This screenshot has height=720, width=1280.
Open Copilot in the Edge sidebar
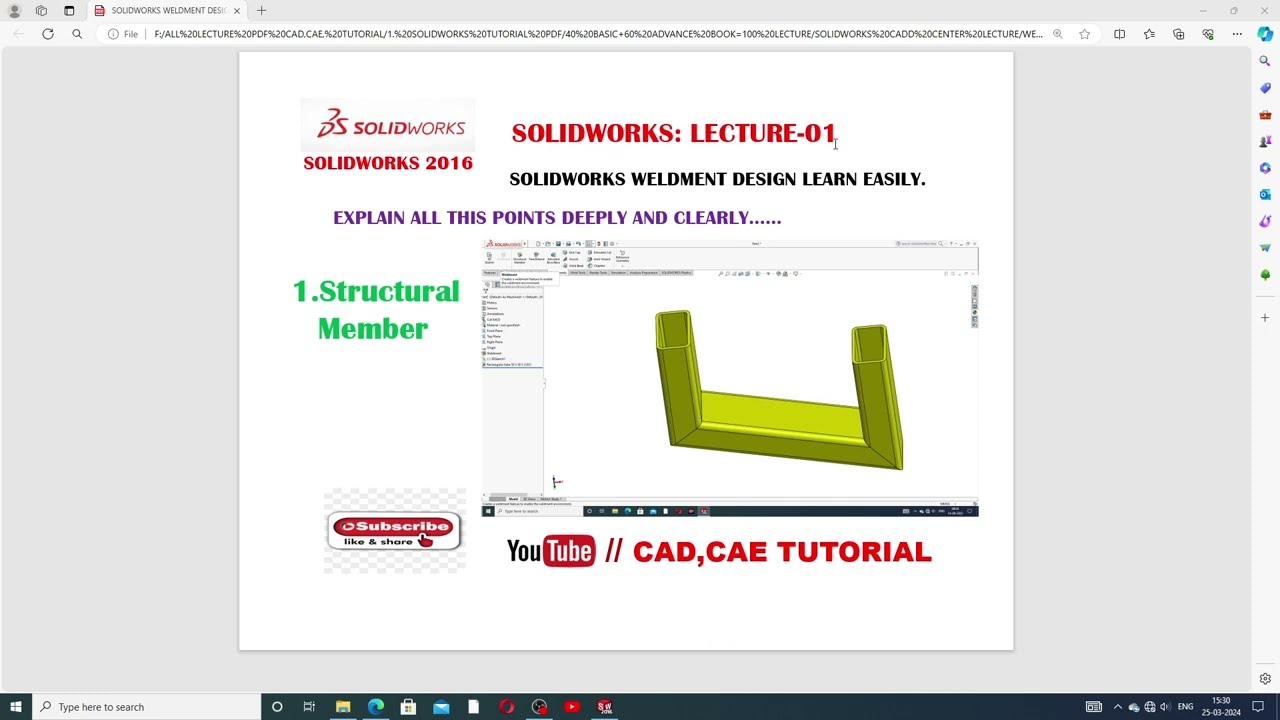(1265, 34)
